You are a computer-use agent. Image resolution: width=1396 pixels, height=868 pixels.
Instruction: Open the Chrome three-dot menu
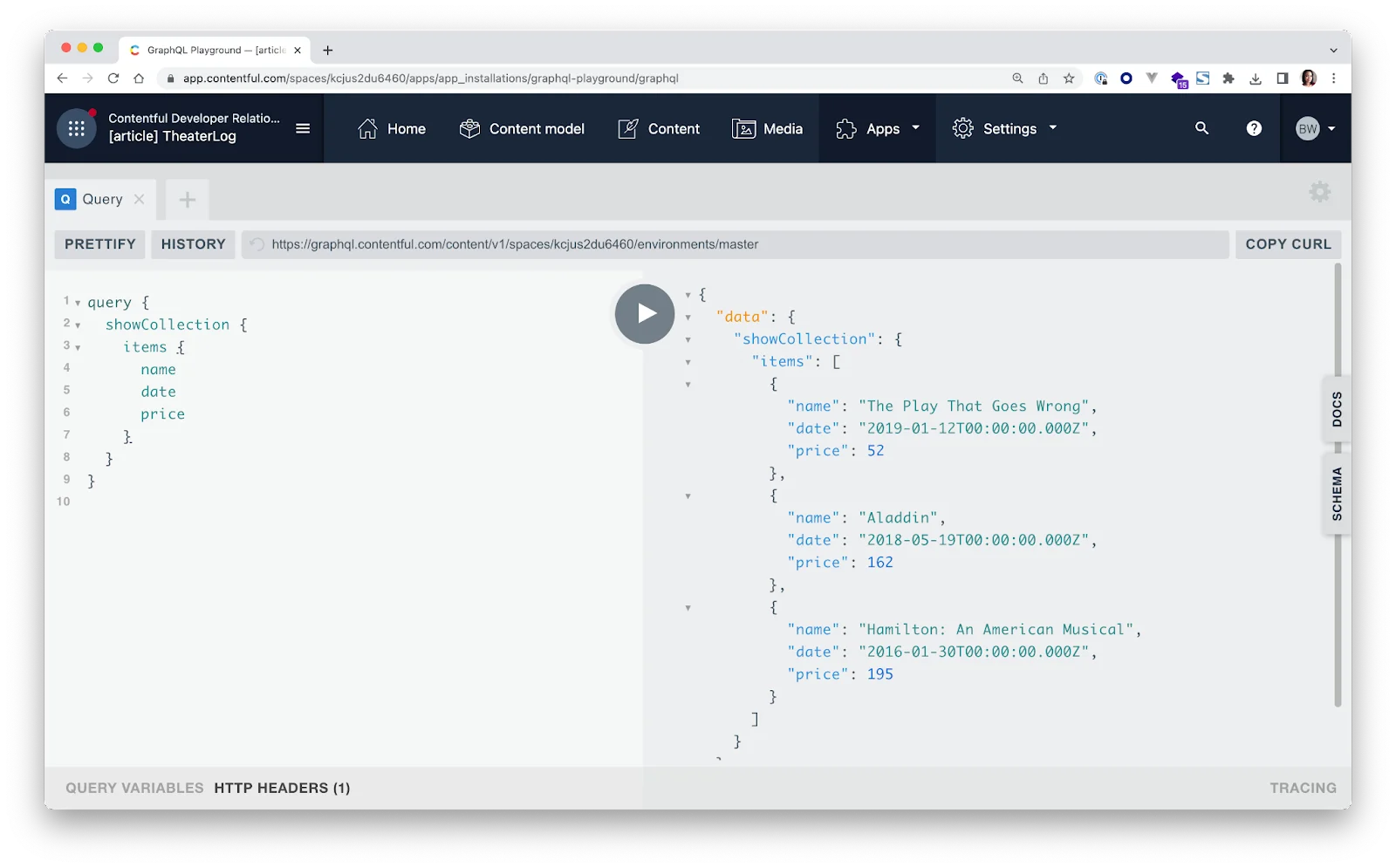(x=1333, y=79)
